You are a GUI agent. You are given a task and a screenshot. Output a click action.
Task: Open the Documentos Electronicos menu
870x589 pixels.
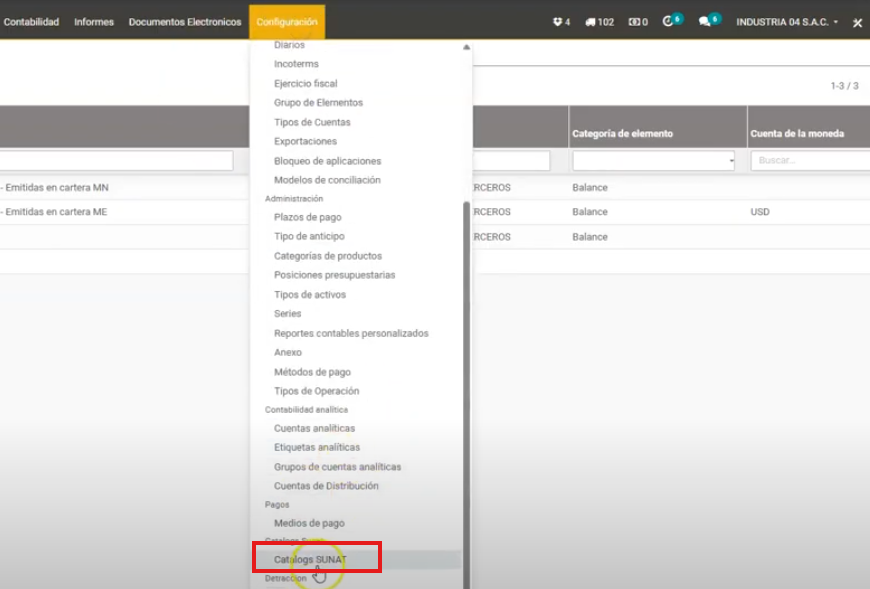point(185,22)
